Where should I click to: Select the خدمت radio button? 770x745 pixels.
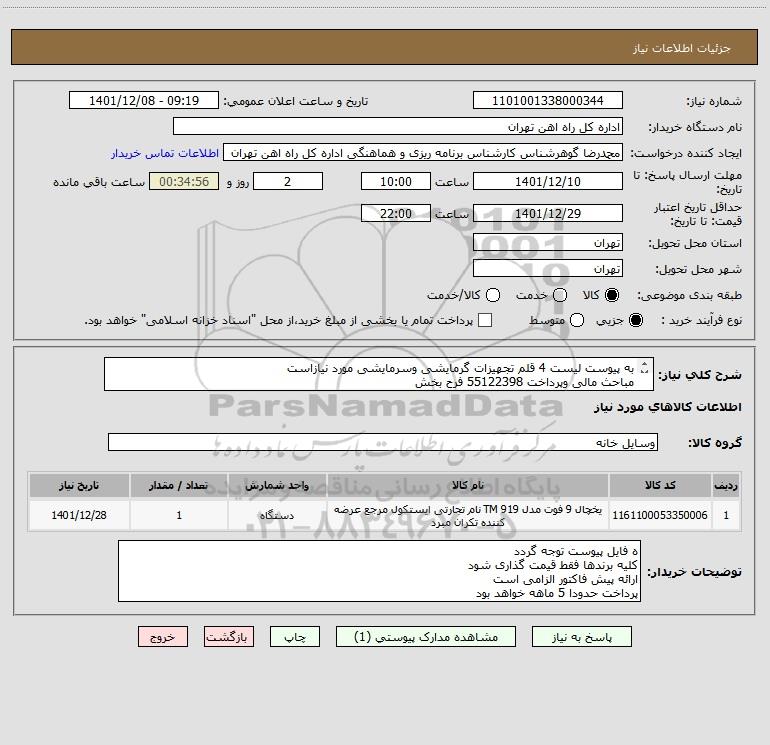click(x=560, y=295)
